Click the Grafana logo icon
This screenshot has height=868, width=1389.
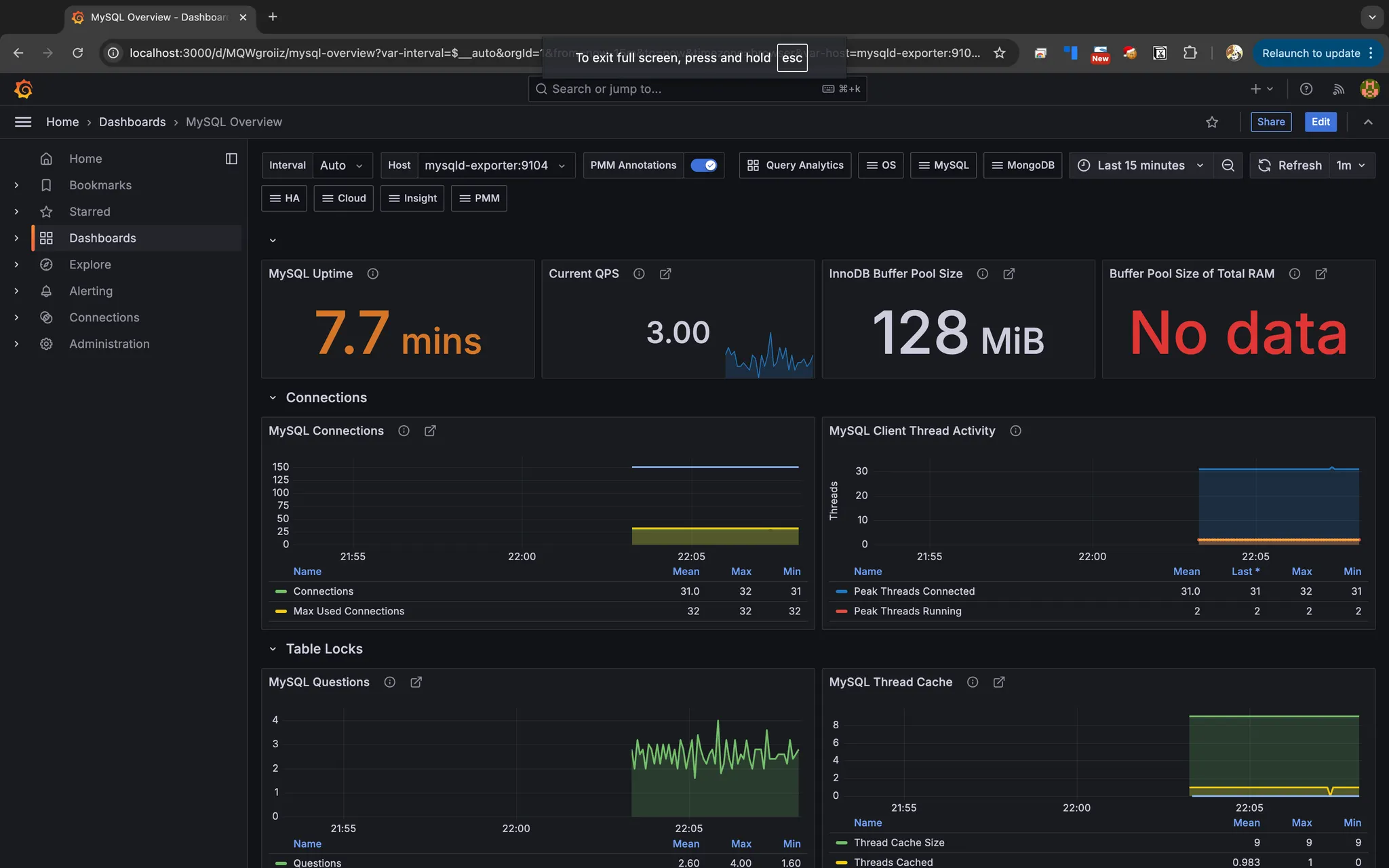23,89
